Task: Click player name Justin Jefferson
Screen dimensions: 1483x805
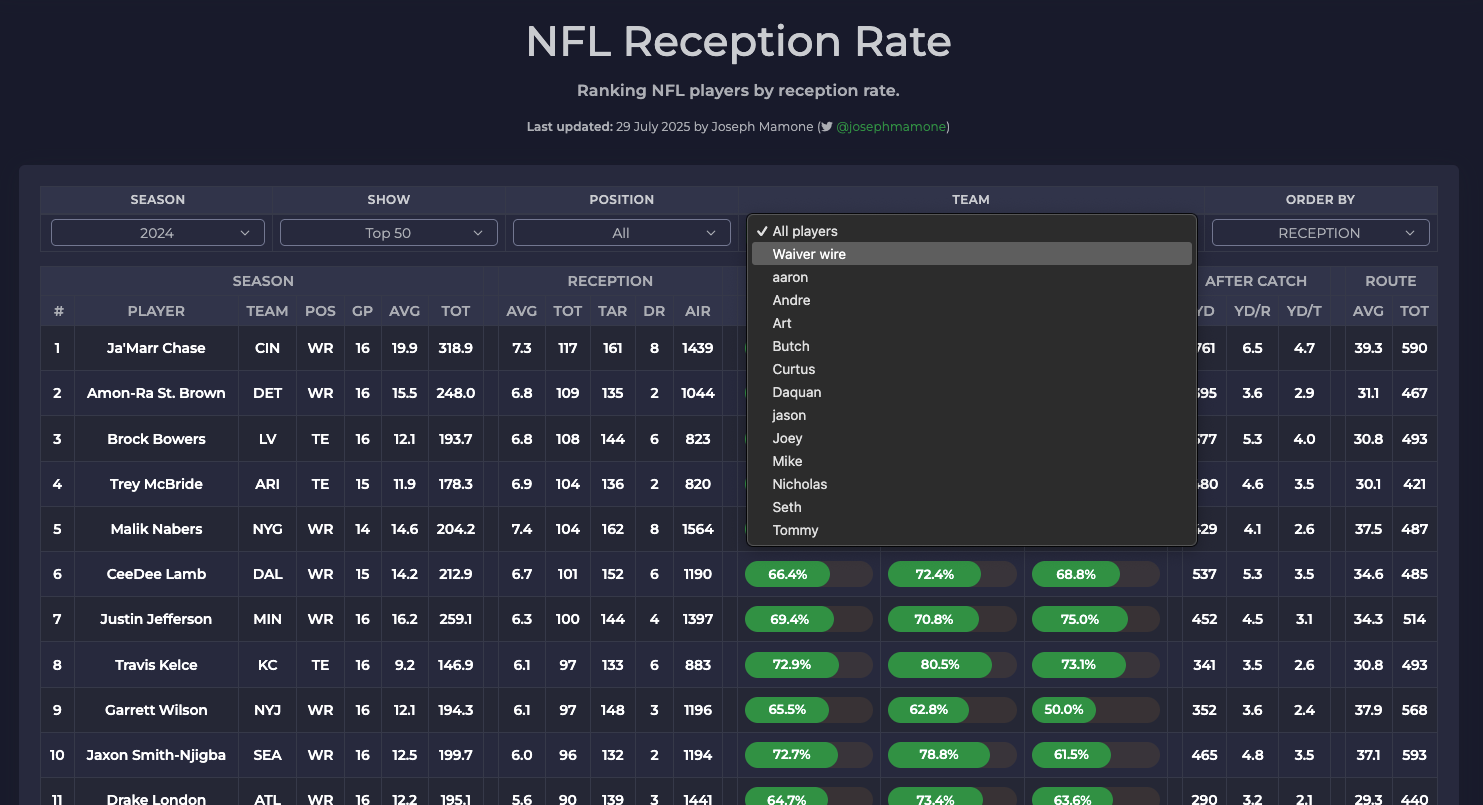Action: (x=156, y=619)
